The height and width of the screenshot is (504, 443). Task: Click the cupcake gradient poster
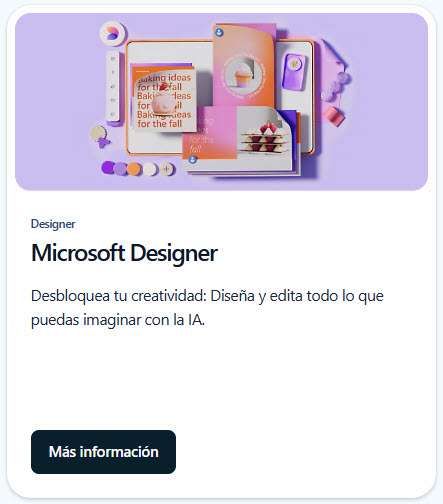pos(245,66)
